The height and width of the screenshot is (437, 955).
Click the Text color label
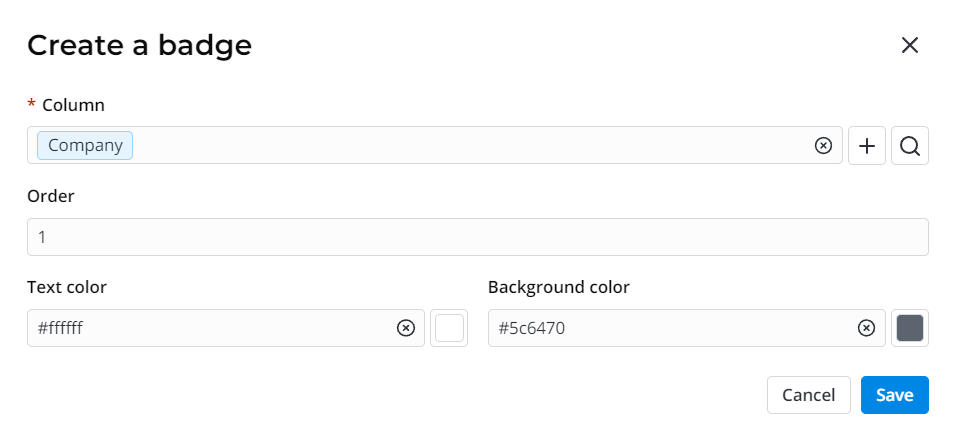67,287
